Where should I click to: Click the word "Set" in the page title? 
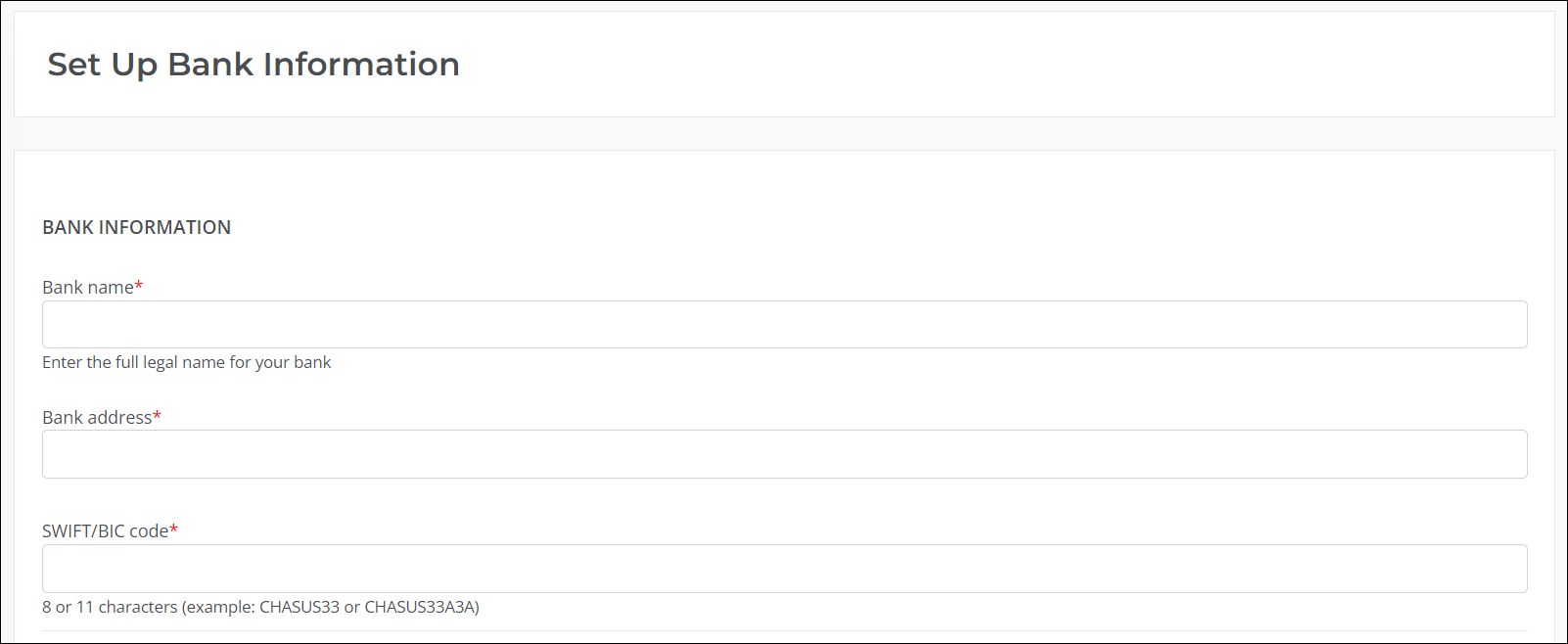[x=73, y=65]
